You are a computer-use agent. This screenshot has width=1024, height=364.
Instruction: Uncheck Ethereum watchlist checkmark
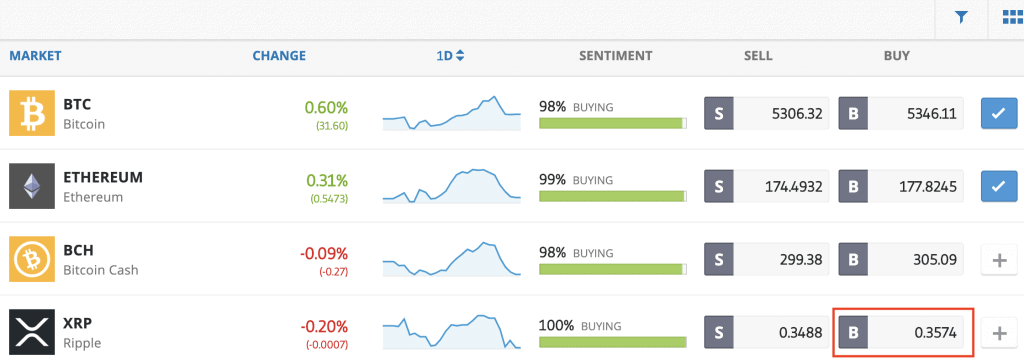click(999, 187)
